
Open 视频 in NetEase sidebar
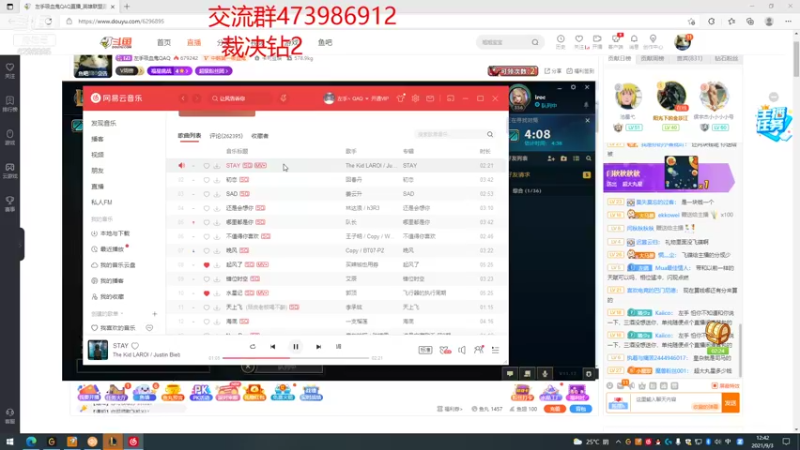97,155
